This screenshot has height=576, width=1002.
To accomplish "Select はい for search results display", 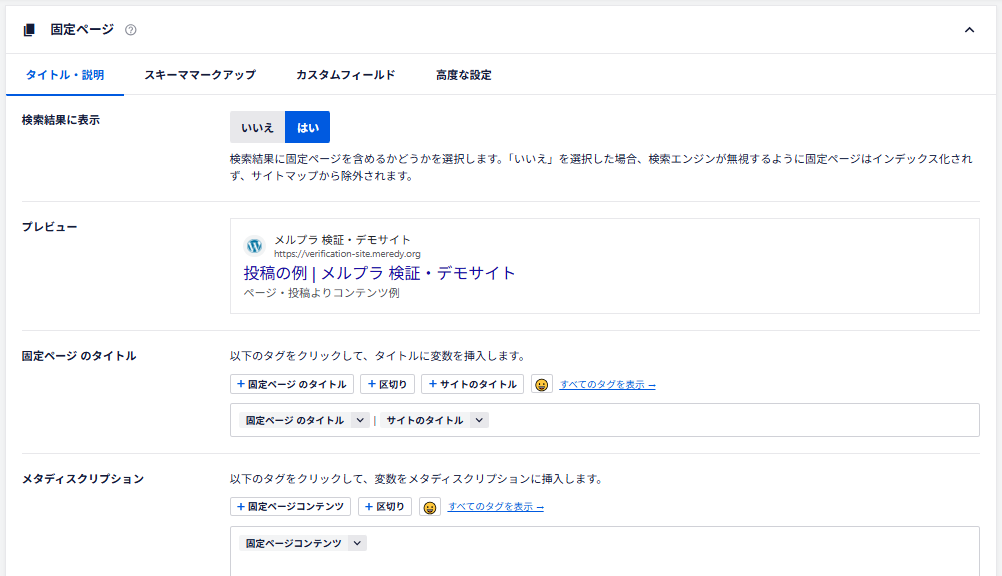I will tap(307, 127).
